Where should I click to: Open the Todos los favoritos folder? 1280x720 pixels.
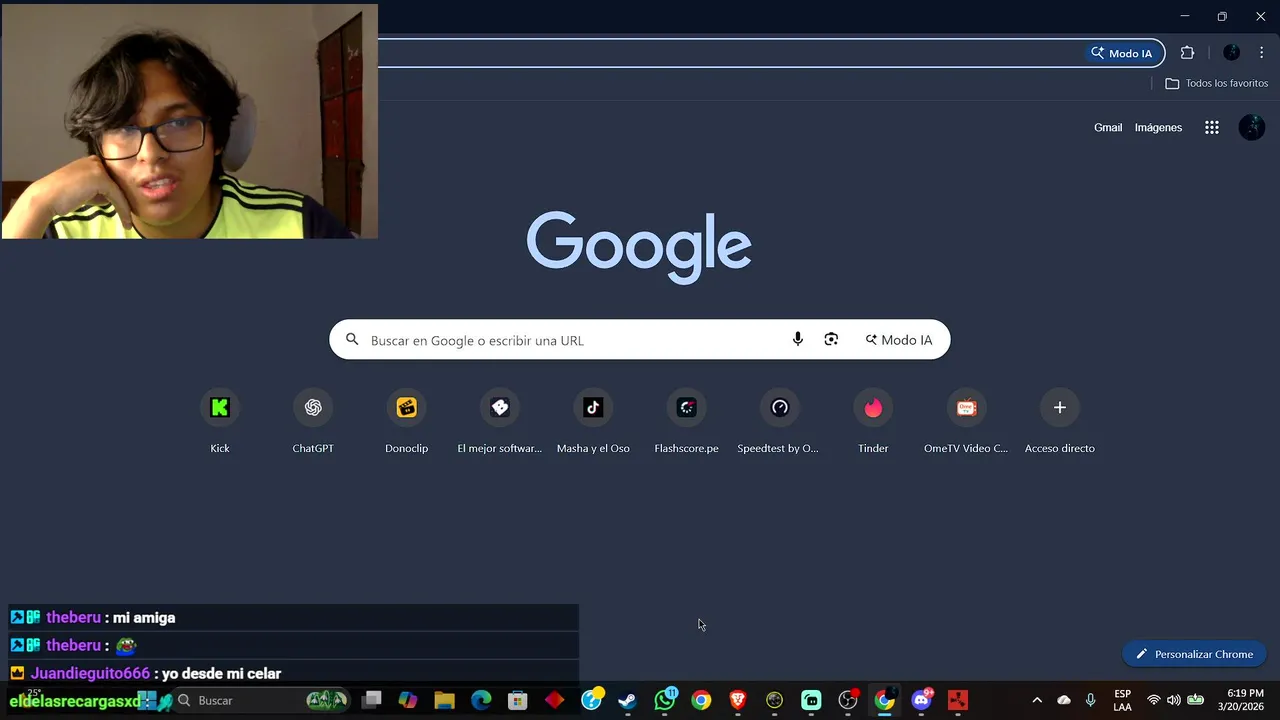click(1217, 83)
